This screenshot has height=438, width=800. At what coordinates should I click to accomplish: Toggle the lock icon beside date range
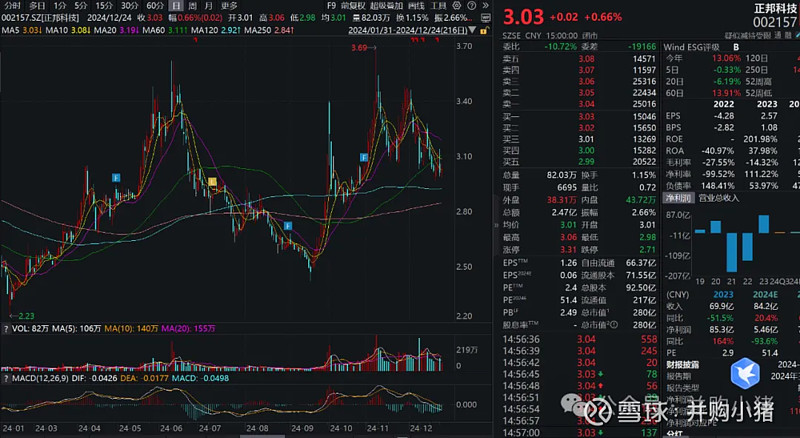click(484, 31)
